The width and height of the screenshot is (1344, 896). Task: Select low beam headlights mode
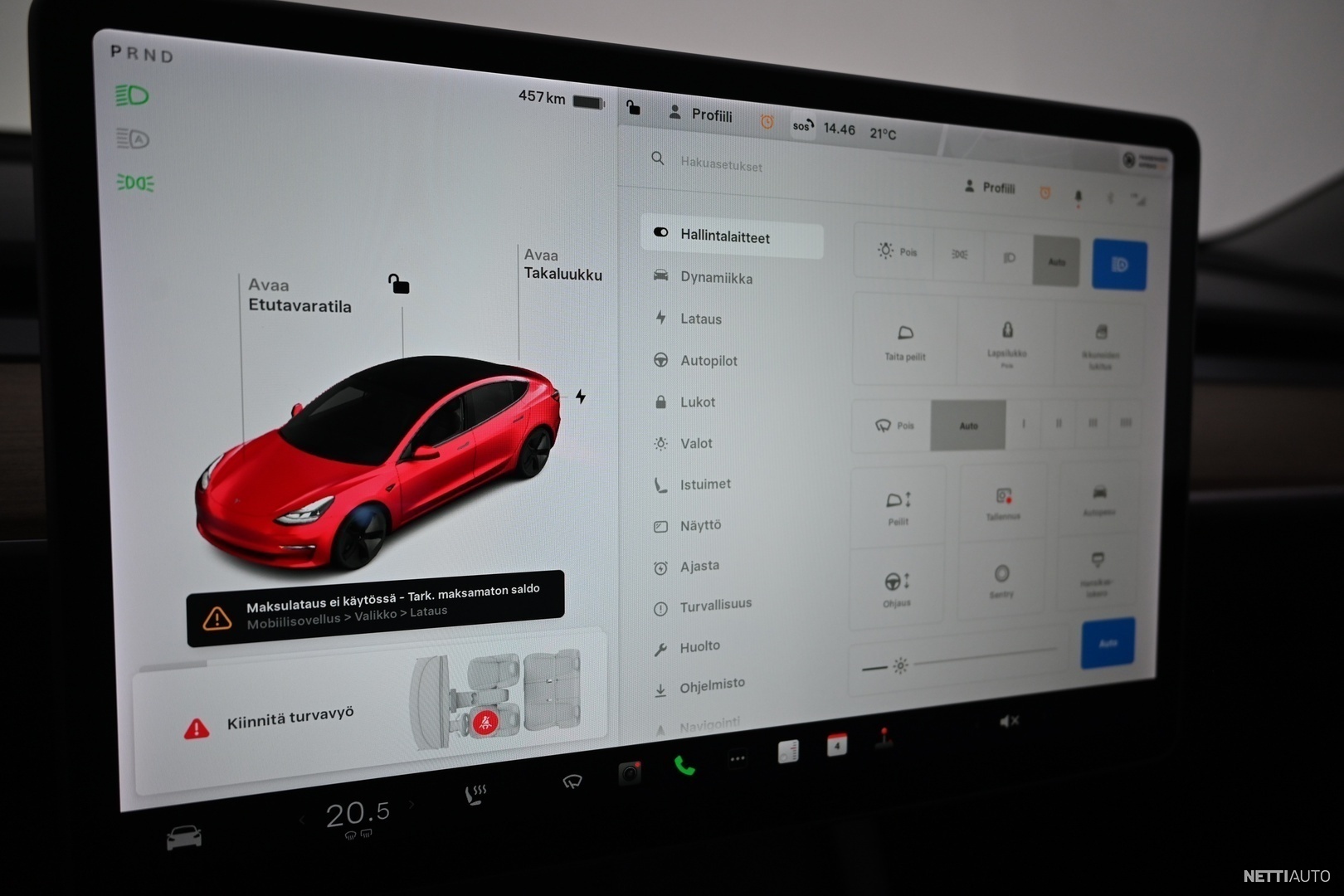(x=1009, y=258)
